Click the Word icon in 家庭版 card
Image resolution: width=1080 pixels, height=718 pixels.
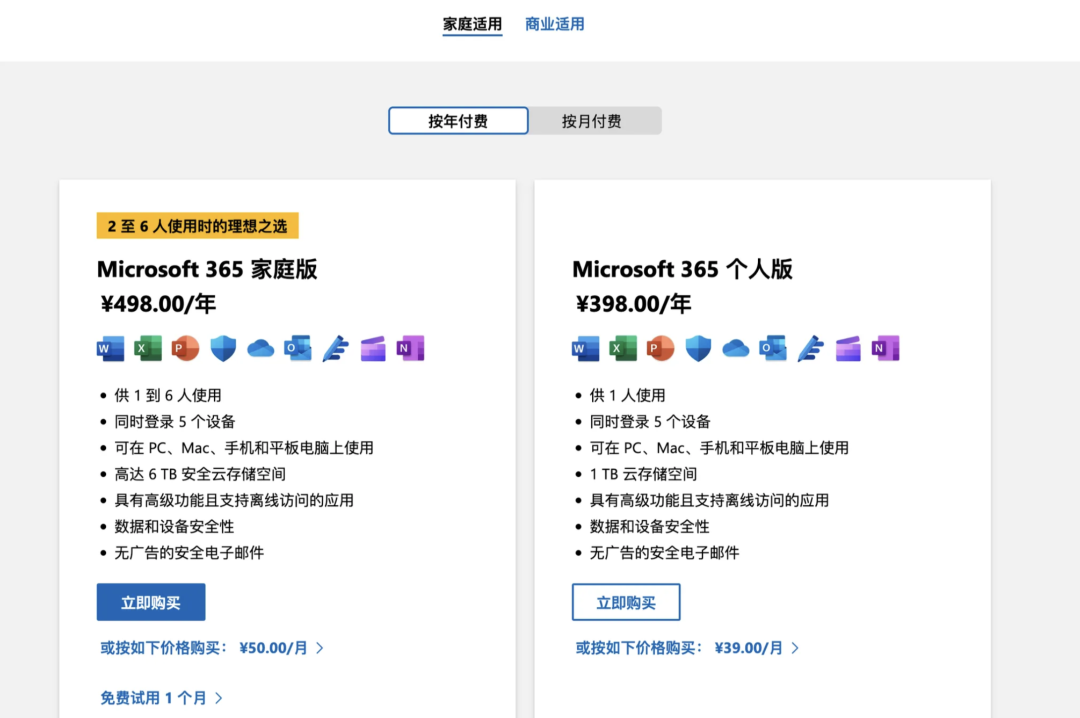(111, 349)
